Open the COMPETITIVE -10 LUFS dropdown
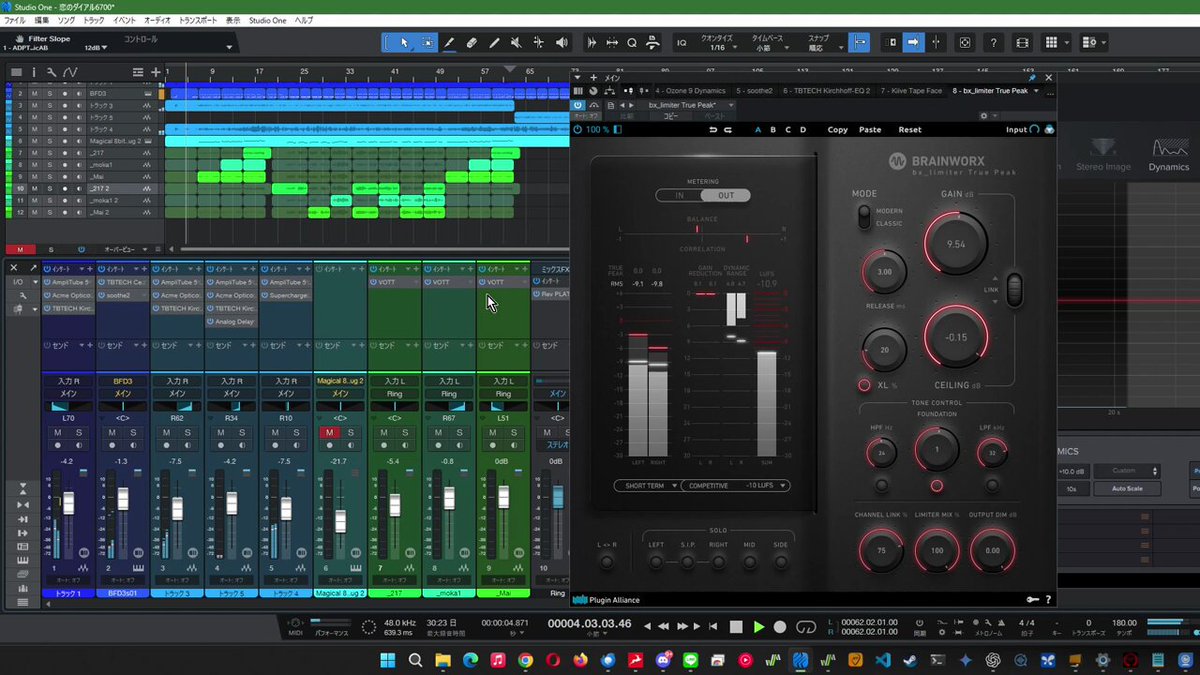The height and width of the screenshot is (675, 1200). pyautogui.click(x=735, y=485)
